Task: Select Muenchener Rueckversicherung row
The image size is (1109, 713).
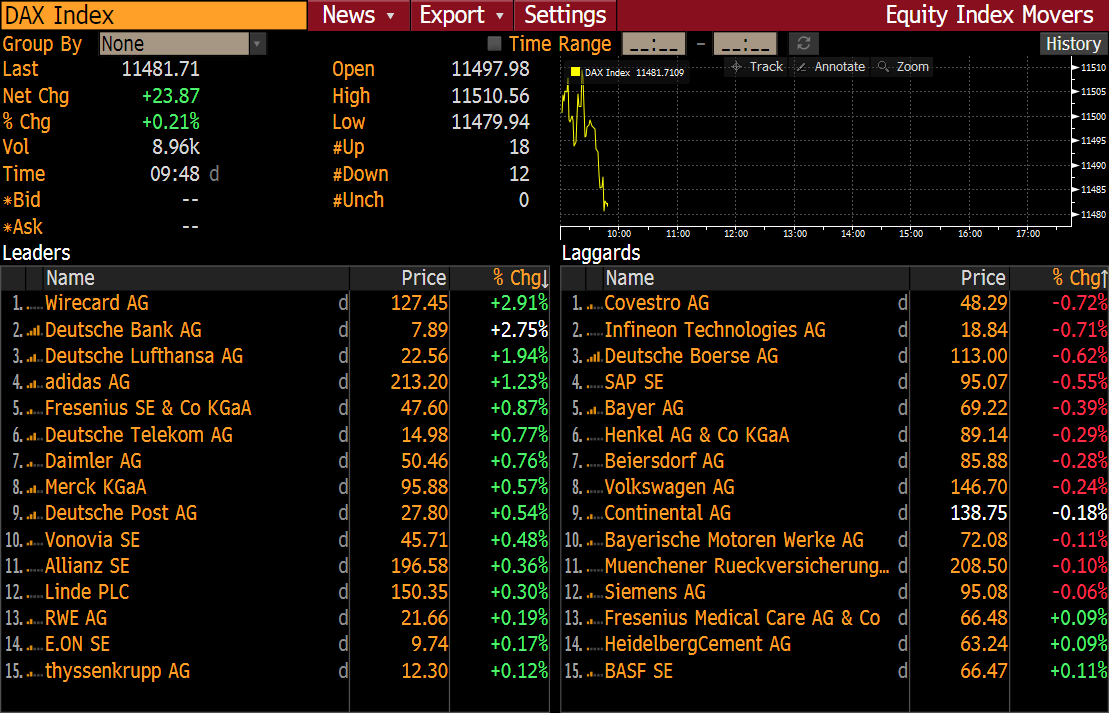Action: 835,566
